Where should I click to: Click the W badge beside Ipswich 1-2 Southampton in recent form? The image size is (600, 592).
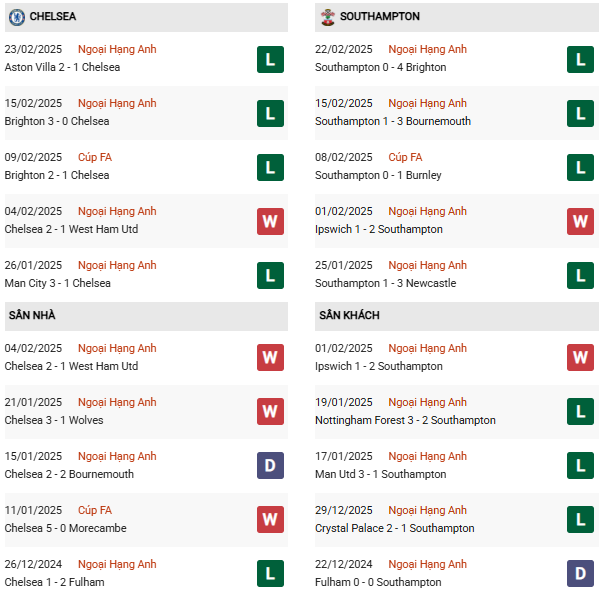[x=580, y=221]
